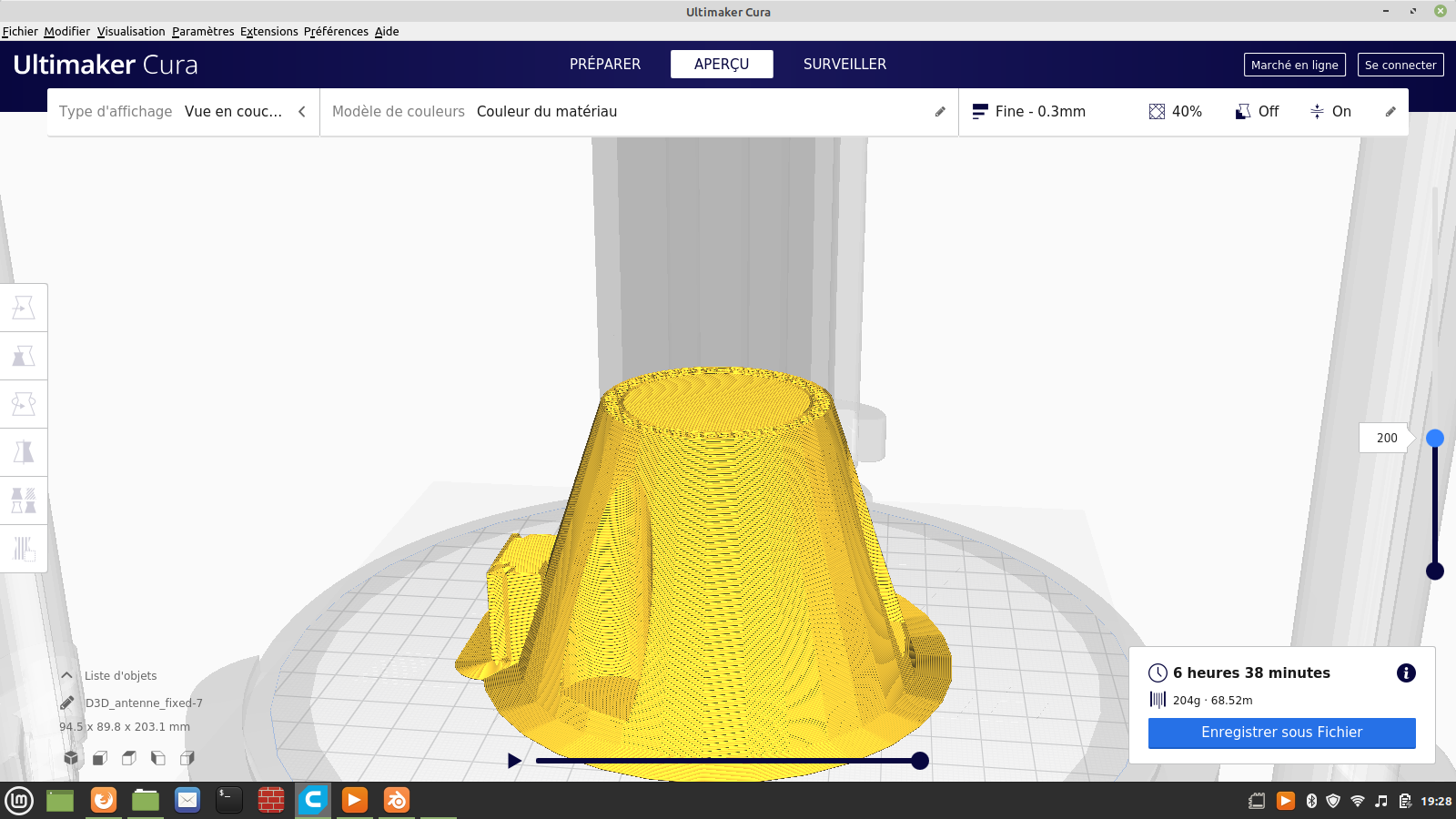Select D3D_antenne_fixed-7 in object list
This screenshot has width=1456, height=819.
(x=144, y=703)
